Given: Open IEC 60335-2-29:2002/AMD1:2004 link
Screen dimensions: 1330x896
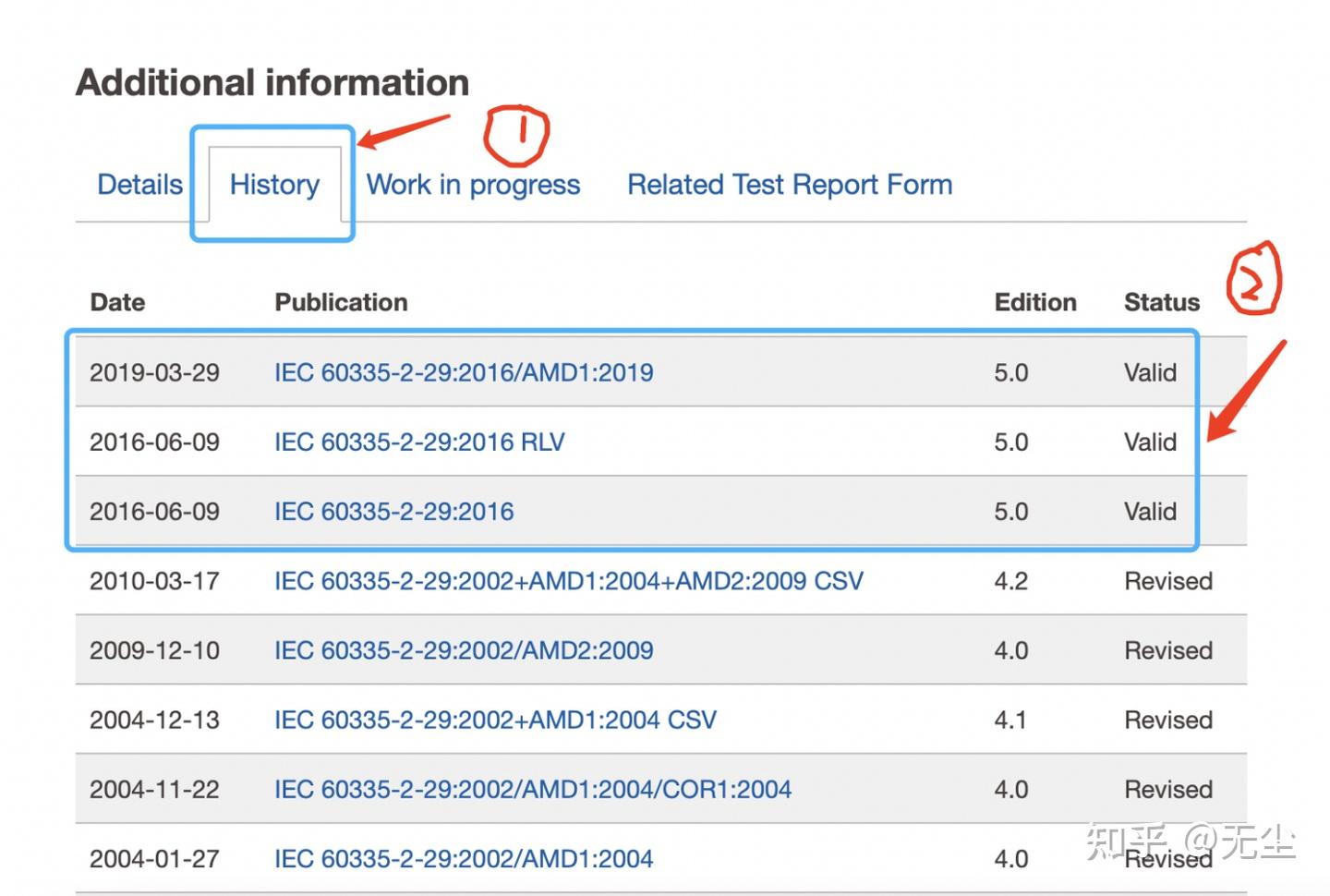Looking at the screenshot, I should pyautogui.click(x=464, y=859).
